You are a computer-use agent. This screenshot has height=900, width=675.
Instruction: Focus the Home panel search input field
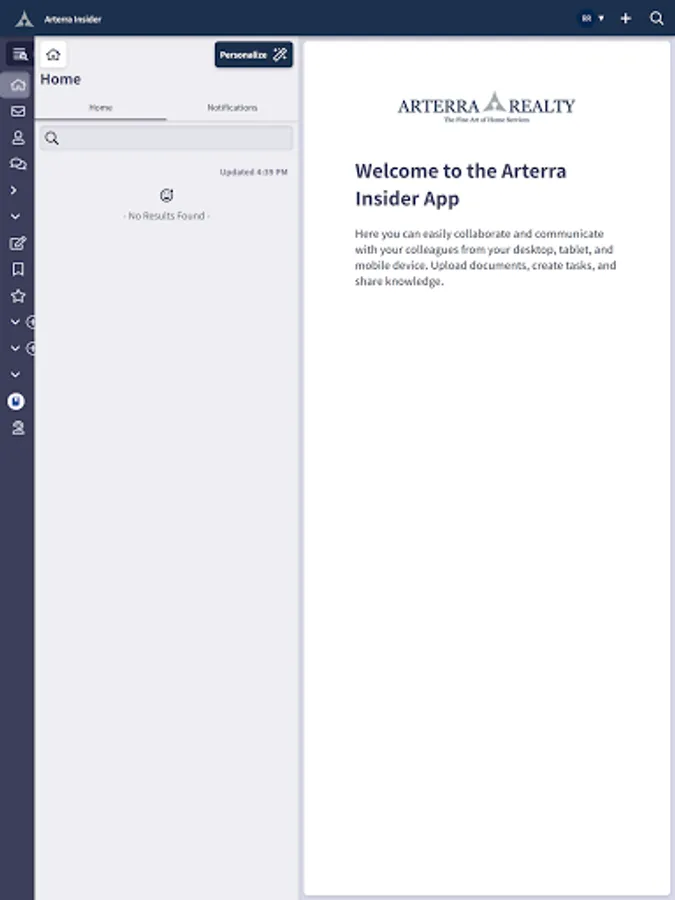click(166, 138)
